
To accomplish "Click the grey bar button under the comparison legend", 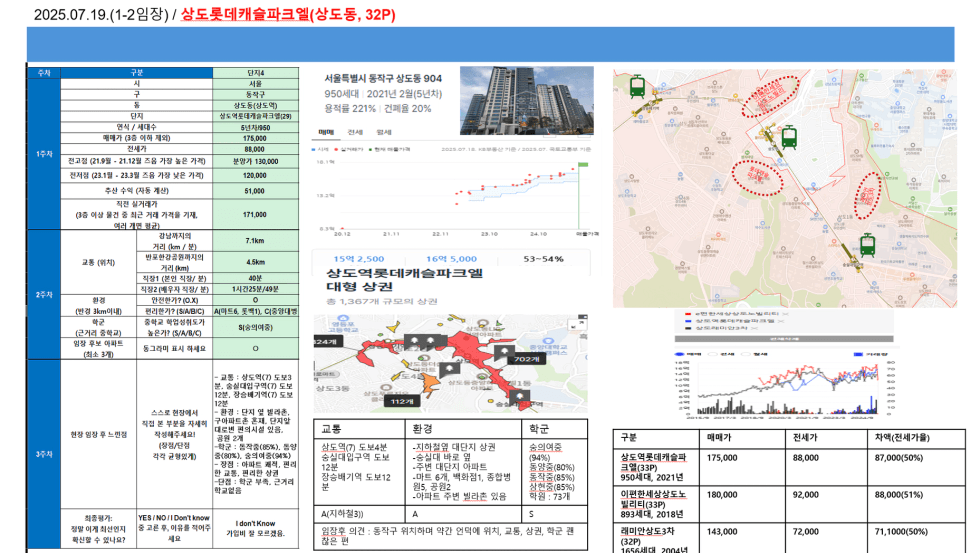I will 784,339.
